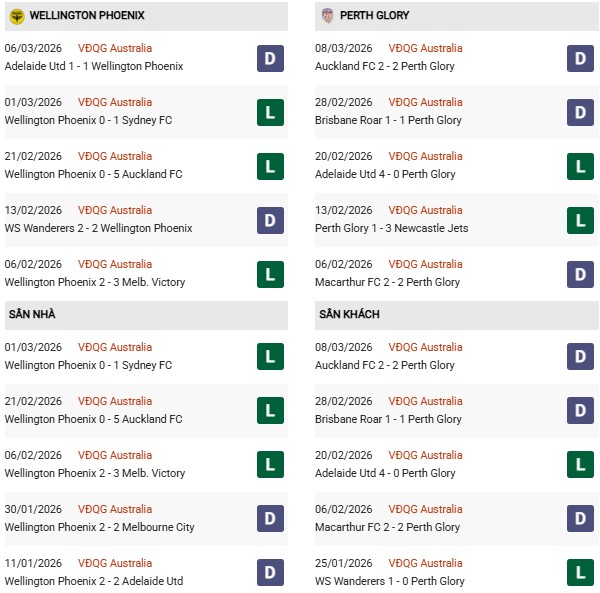Open VĐQG Australia link dated 25/01/2026

tap(425, 563)
